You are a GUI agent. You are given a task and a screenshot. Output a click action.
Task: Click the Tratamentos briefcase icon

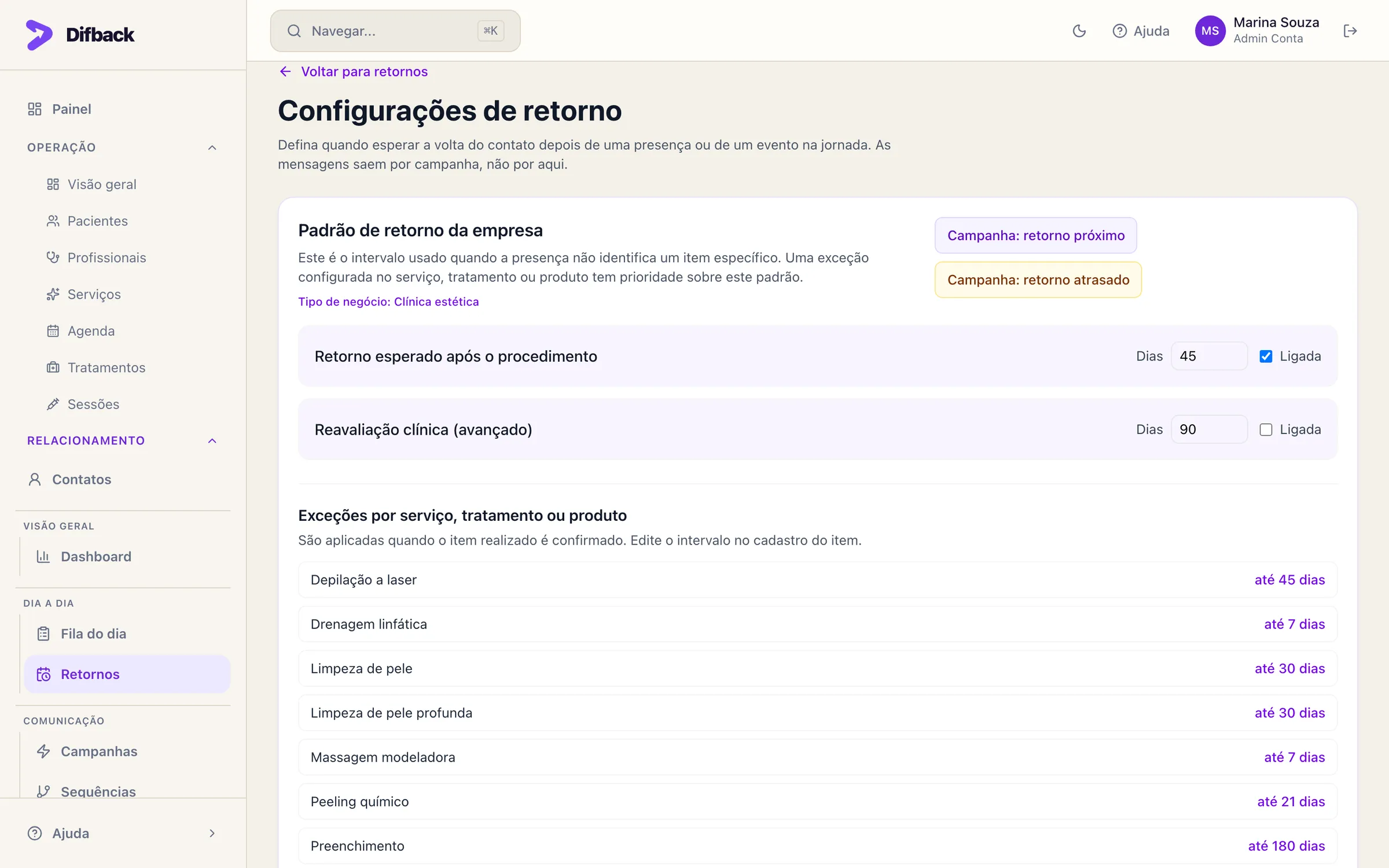click(x=53, y=367)
